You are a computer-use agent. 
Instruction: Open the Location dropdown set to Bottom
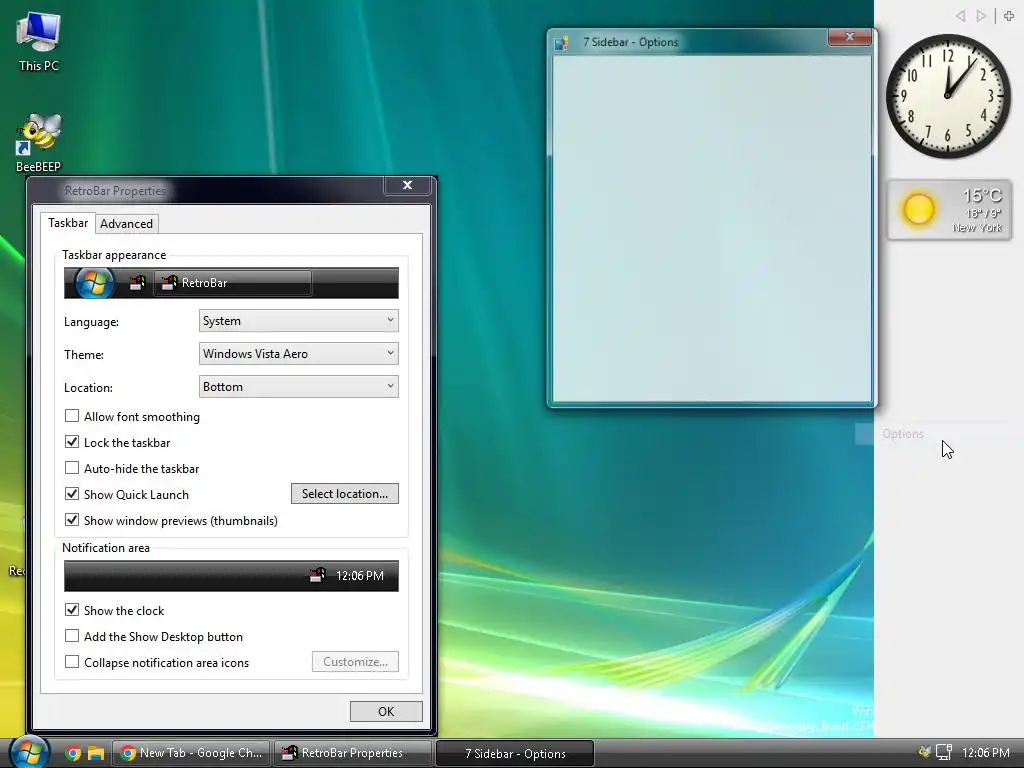tap(298, 387)
